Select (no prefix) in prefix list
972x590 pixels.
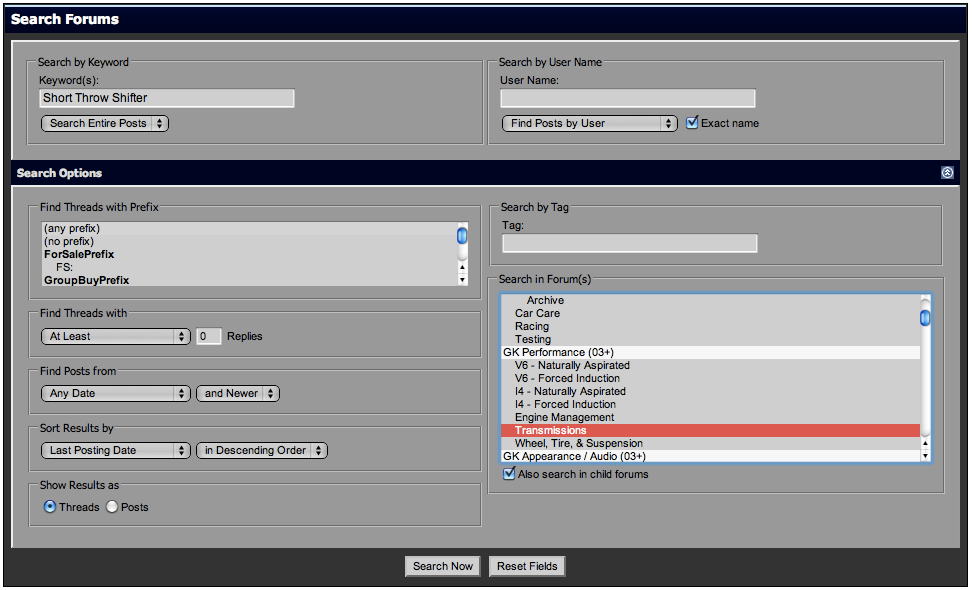click(249, 242)
